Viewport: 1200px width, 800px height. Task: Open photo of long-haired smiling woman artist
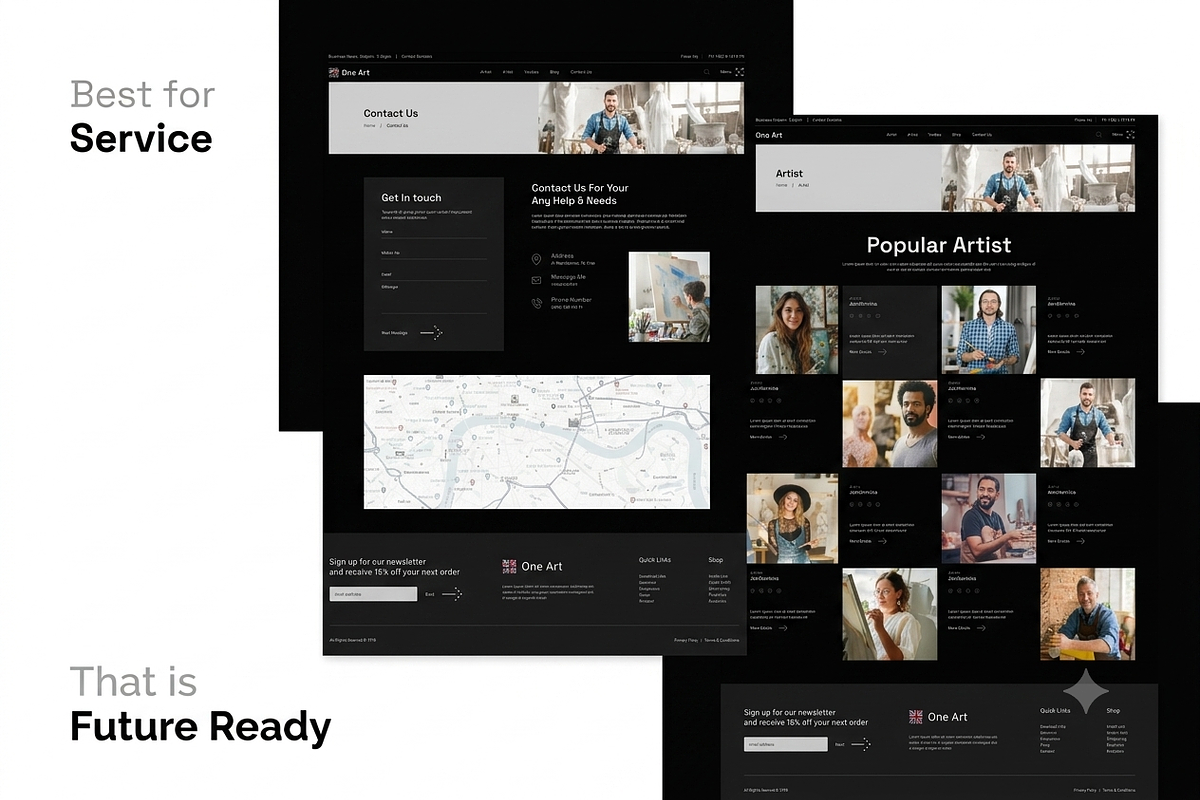797,330
